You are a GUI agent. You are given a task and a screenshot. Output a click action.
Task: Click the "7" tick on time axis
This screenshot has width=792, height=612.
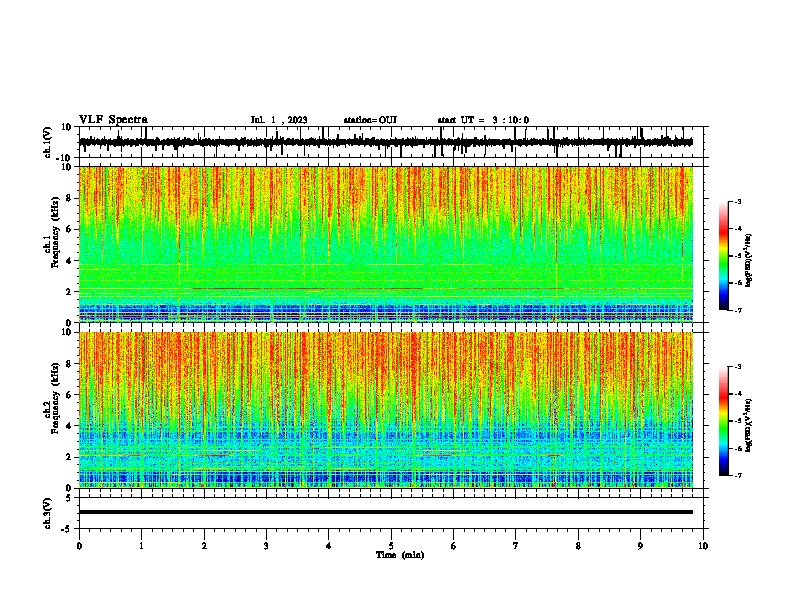point(516,546)
